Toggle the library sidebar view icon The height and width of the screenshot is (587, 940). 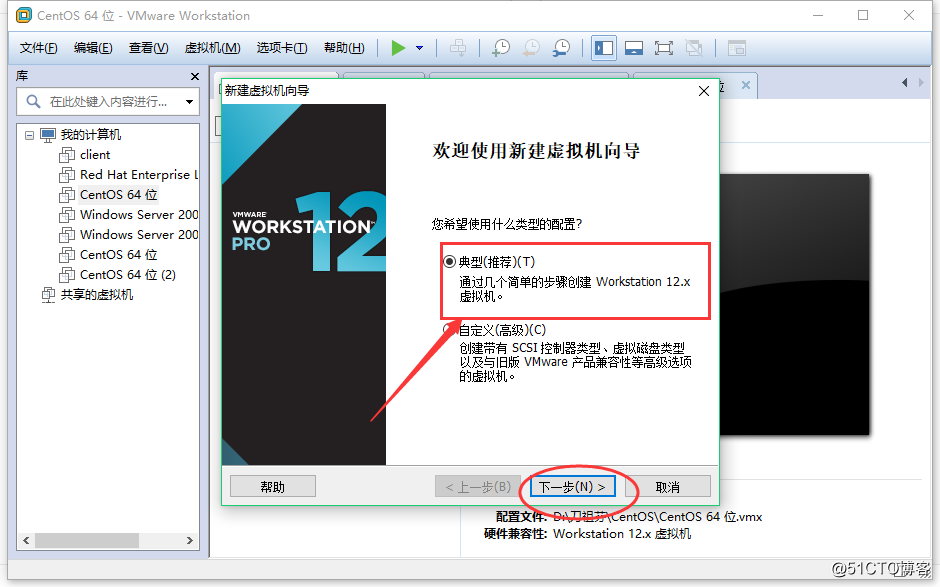[x=604, y=48]
